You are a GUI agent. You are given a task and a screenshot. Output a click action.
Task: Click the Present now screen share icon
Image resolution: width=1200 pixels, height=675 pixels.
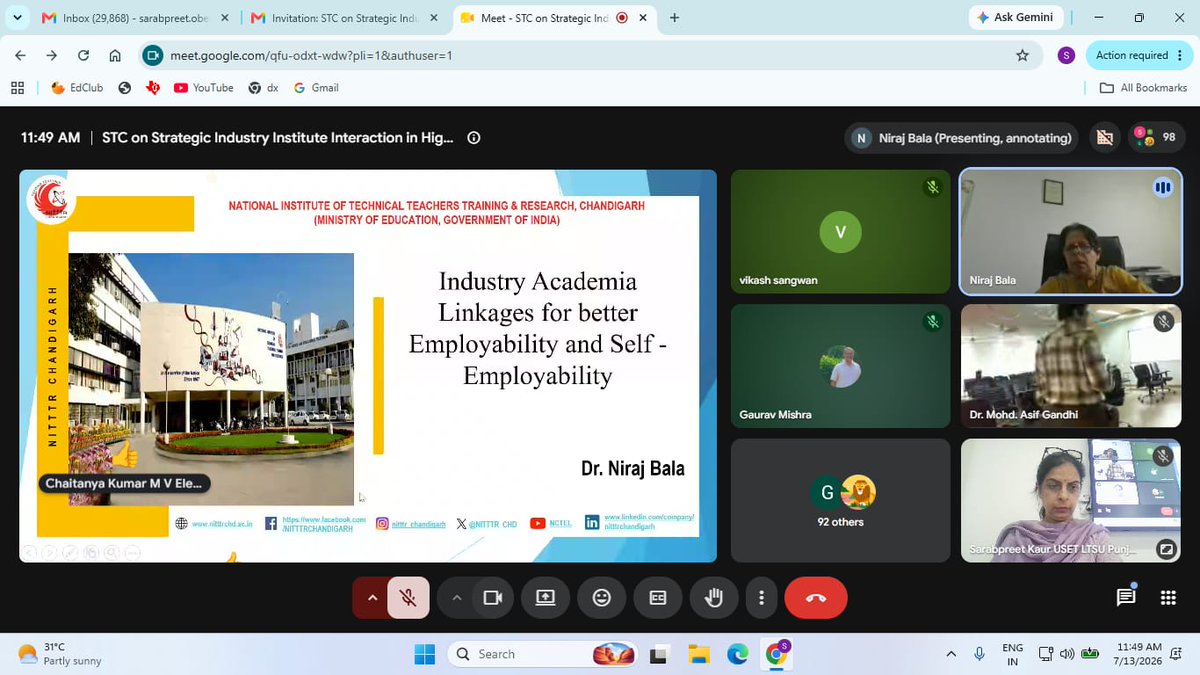[545, 598]
